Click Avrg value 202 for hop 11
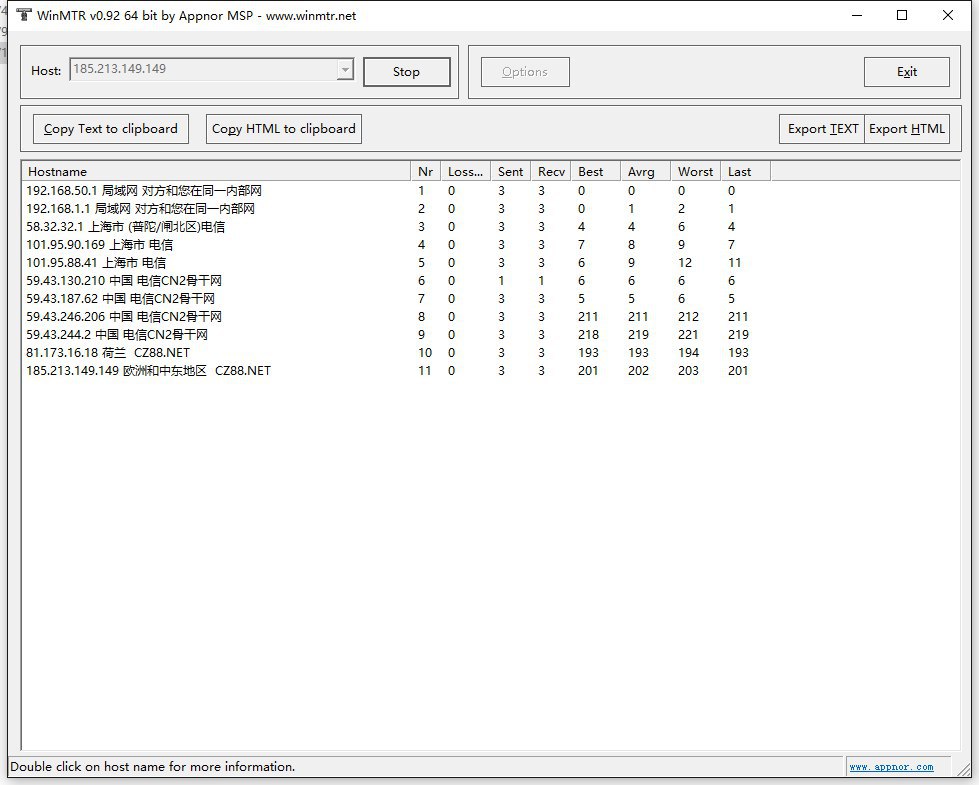Image resolution: width=979 pixels, height=785 pixels. [x=638, y=371]
